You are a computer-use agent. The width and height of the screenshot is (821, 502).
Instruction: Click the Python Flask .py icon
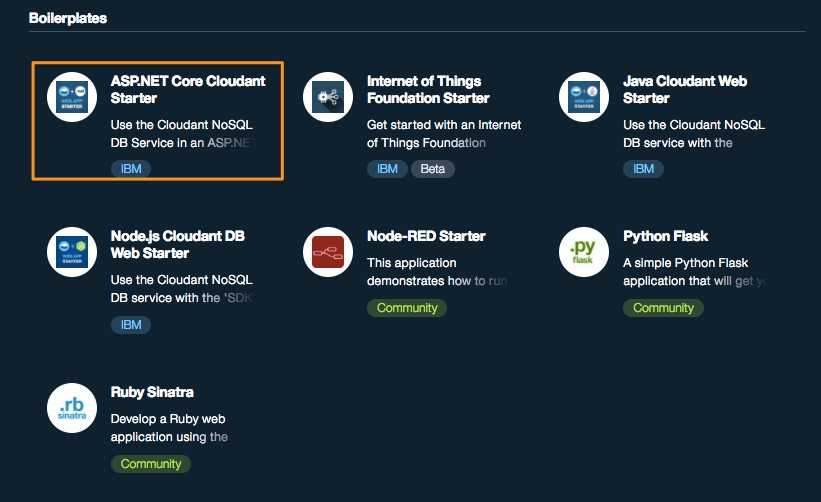584,252
